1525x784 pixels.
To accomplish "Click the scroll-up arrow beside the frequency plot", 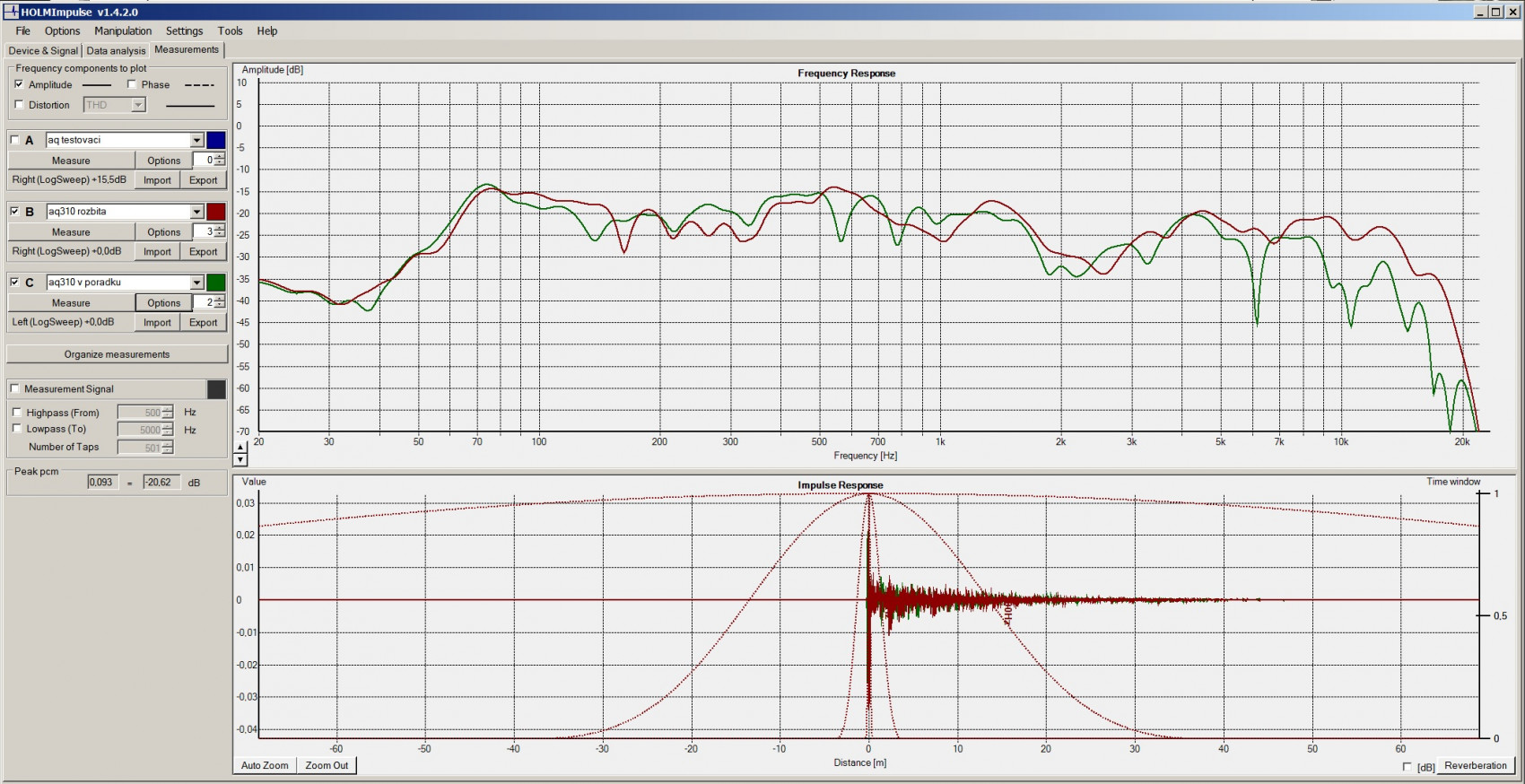I will (240, 448).
